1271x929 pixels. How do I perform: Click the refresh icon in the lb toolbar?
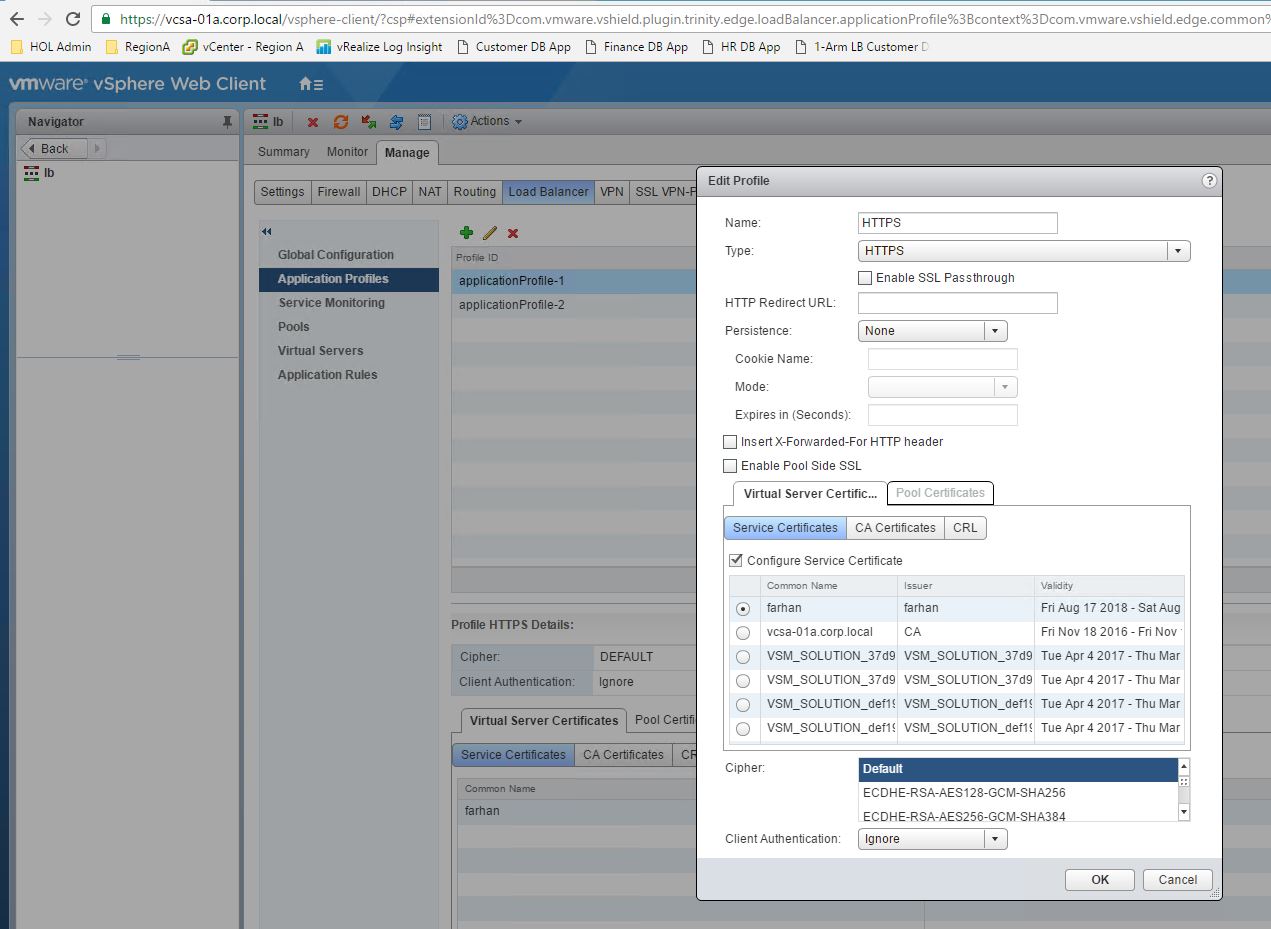(x=340, y=121)
